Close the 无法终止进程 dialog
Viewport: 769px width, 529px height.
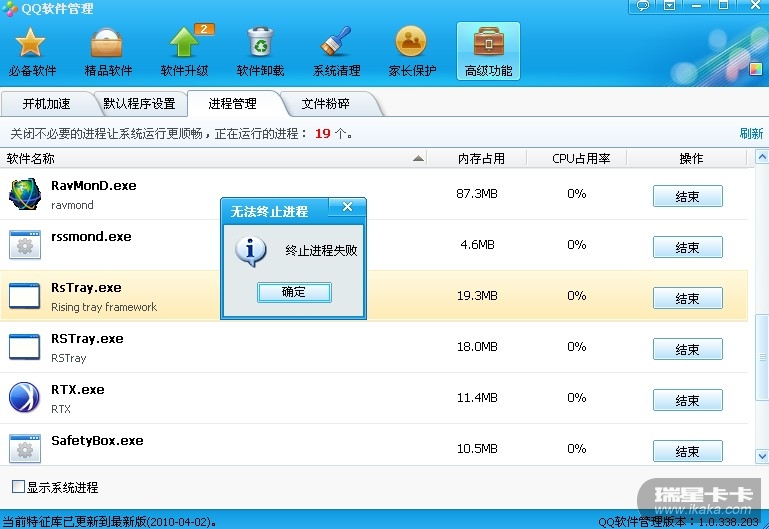pos(347,207)
